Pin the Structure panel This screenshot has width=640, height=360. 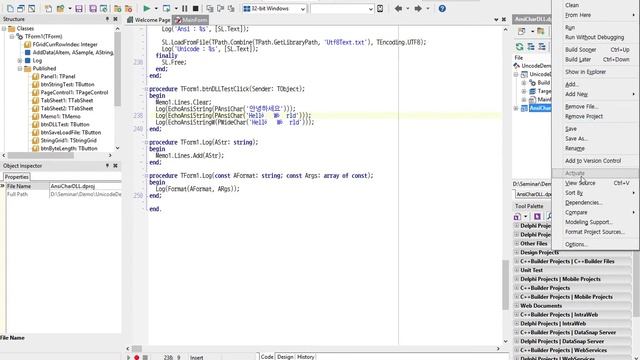point(107,19)
